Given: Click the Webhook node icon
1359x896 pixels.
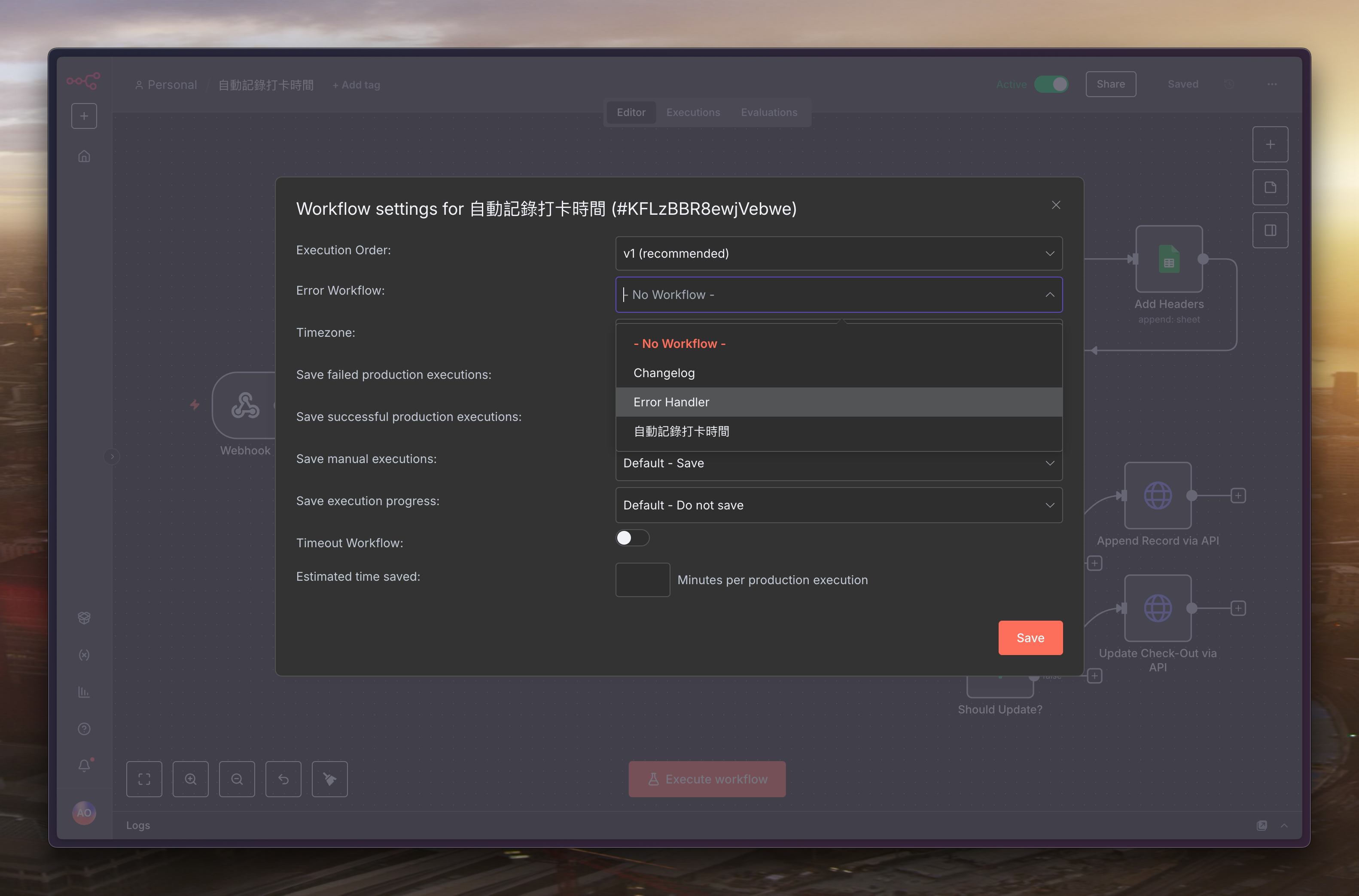Looking at the screenshot, I should (x=245, y=405).
